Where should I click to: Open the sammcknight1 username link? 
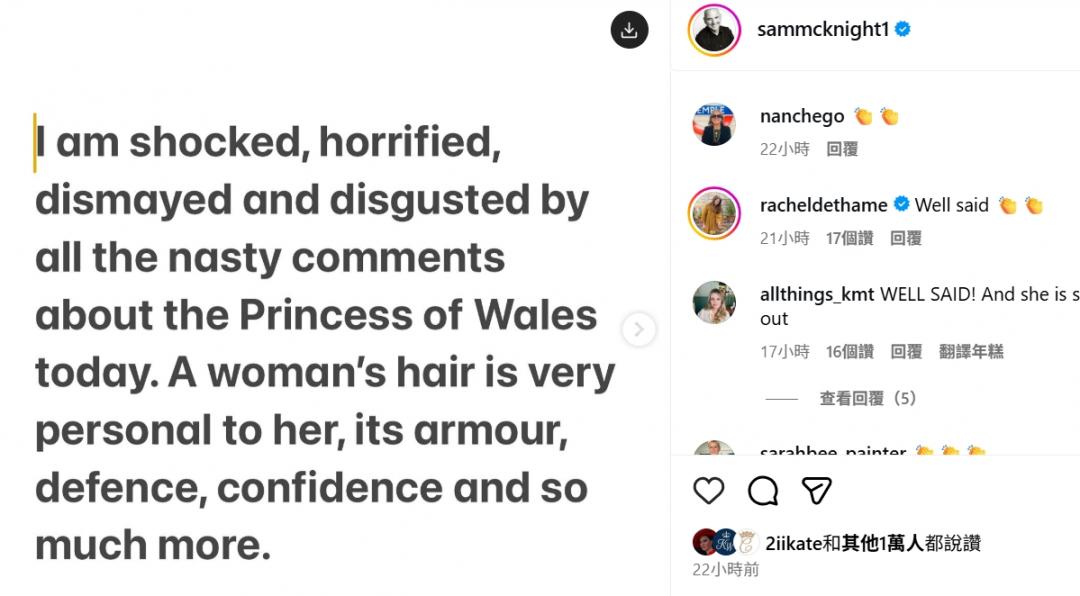pos(822,30)
